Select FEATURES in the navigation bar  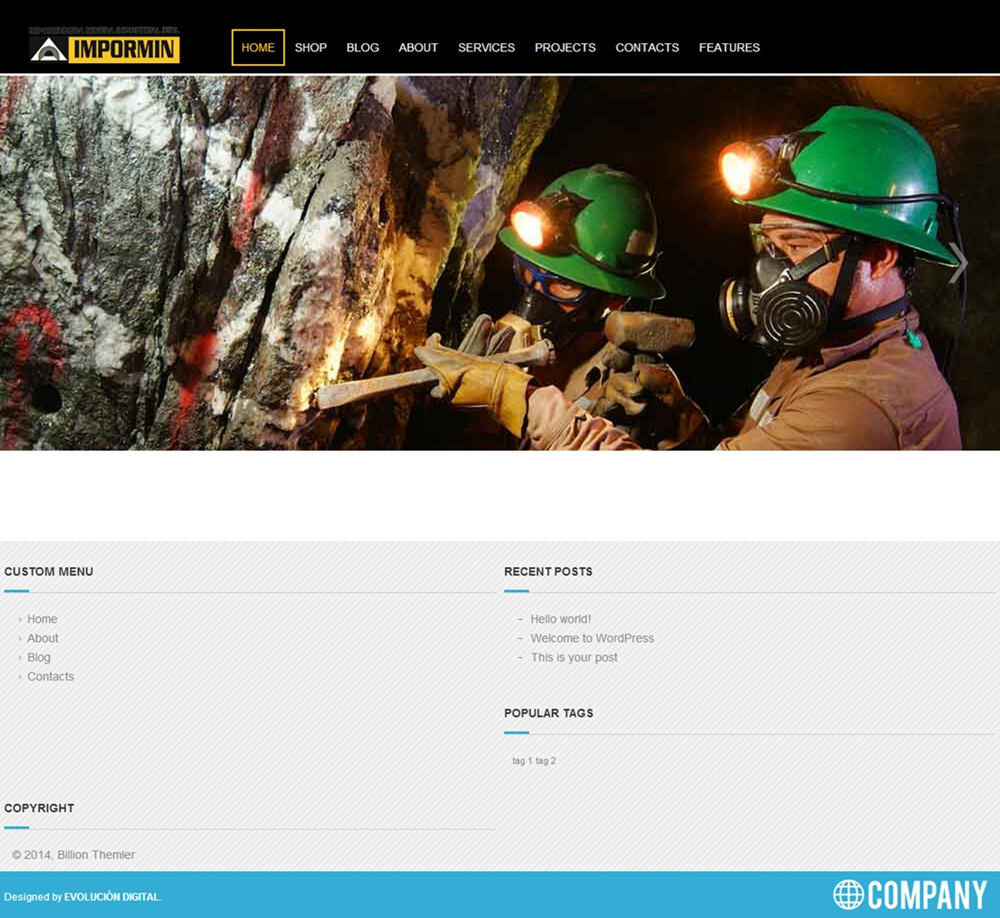point(729,47)
